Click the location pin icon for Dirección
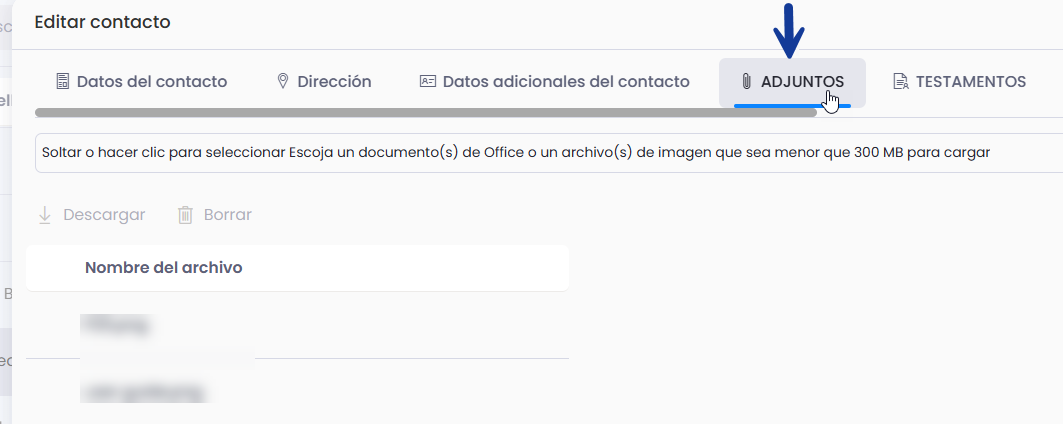1063x424 pixels. click(283, 82)
